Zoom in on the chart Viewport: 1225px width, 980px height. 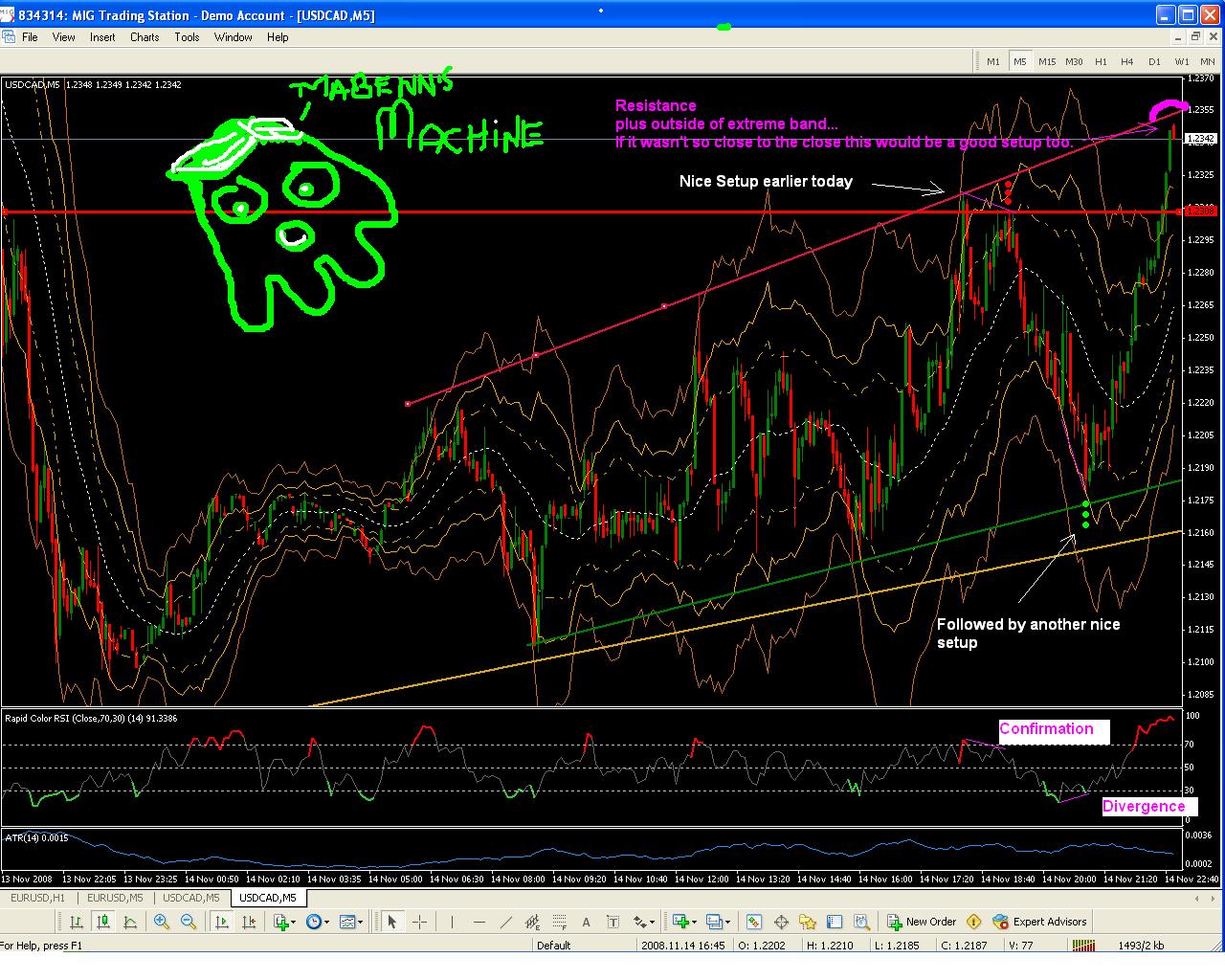pos(162,922)
